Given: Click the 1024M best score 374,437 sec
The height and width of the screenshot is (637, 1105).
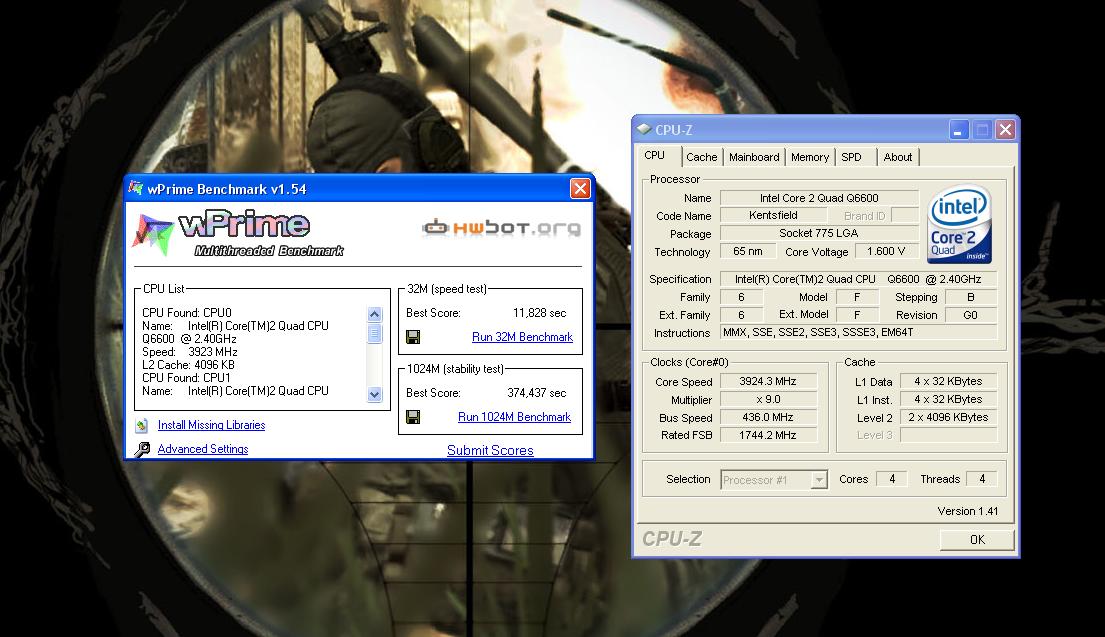Looking at the screenshot, I should (536, 393).
